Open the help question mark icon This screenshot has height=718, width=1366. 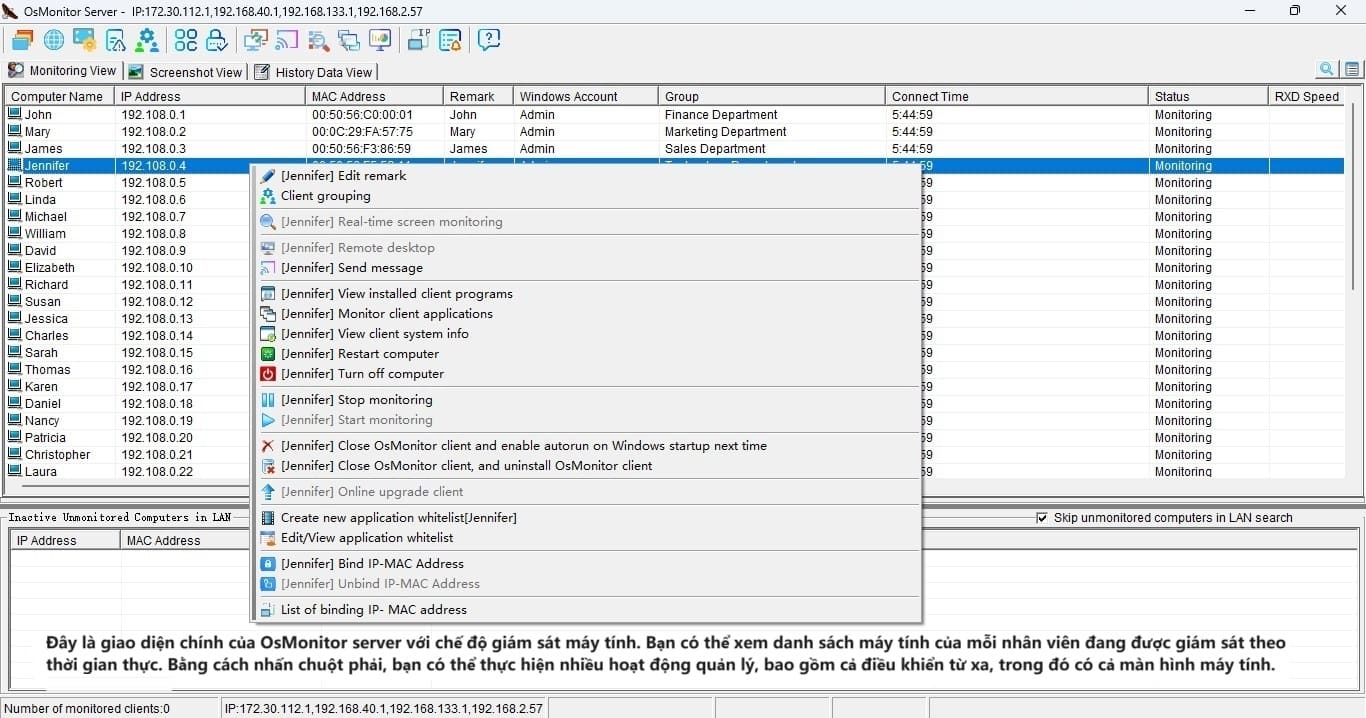[489, 40]
